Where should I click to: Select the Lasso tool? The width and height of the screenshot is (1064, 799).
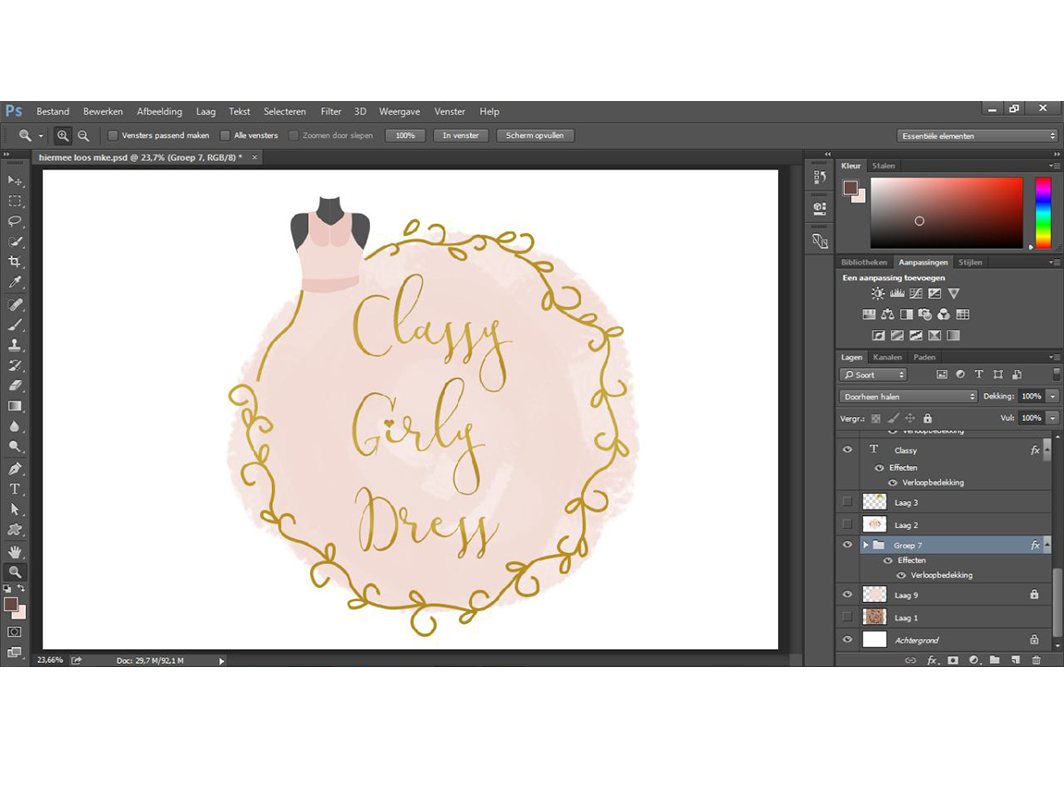pyautogui.click(x=14, y=221)
